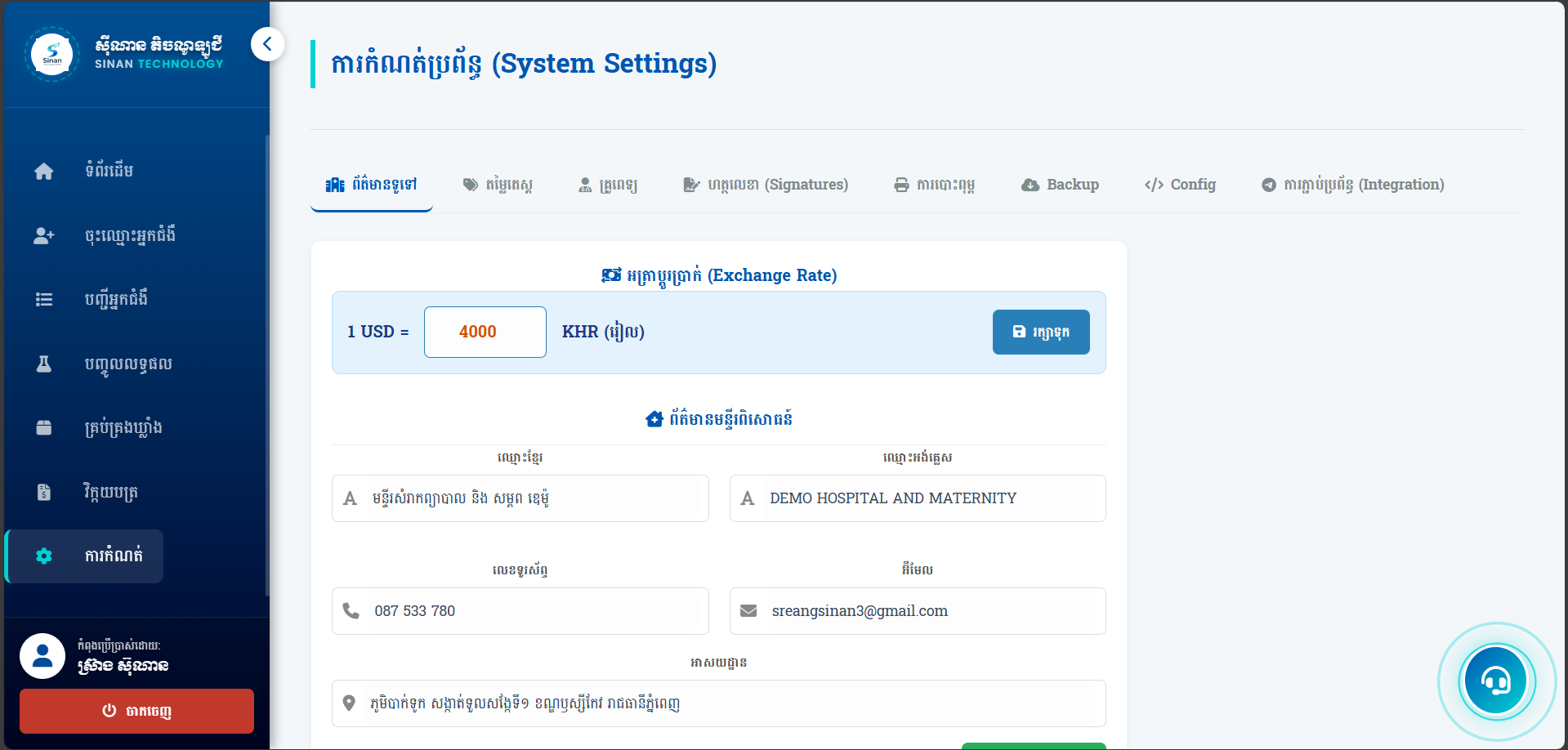This screenshot has height=750, width=1568.
Task: Click the settings gear icon in sidebar
Action: click(x=44, y=556)
